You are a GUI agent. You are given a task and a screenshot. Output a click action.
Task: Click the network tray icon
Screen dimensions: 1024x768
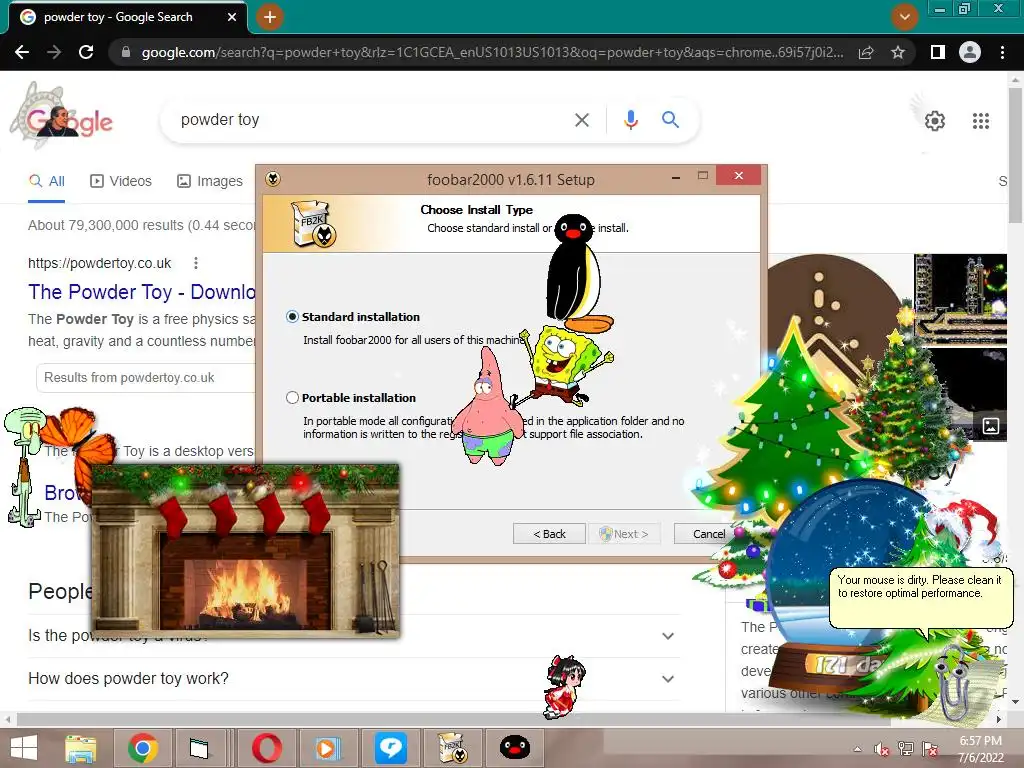[x=905, y=749]
